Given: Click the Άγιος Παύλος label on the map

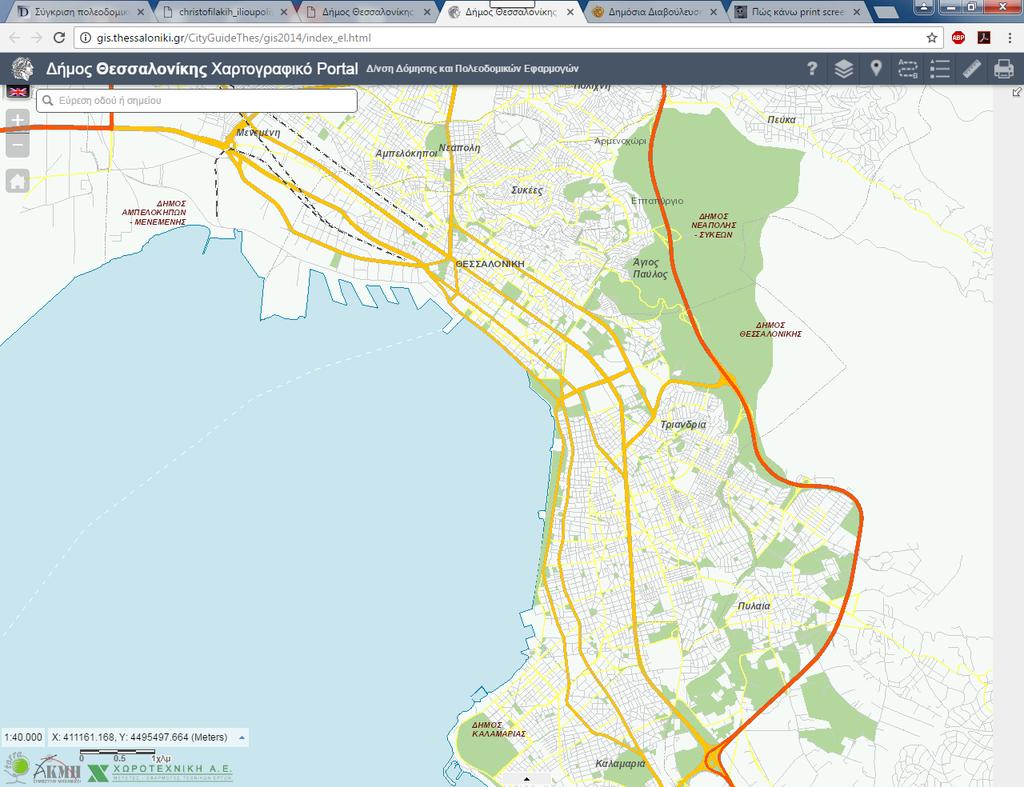Looking at the screenshot, I should pos(650,268).
